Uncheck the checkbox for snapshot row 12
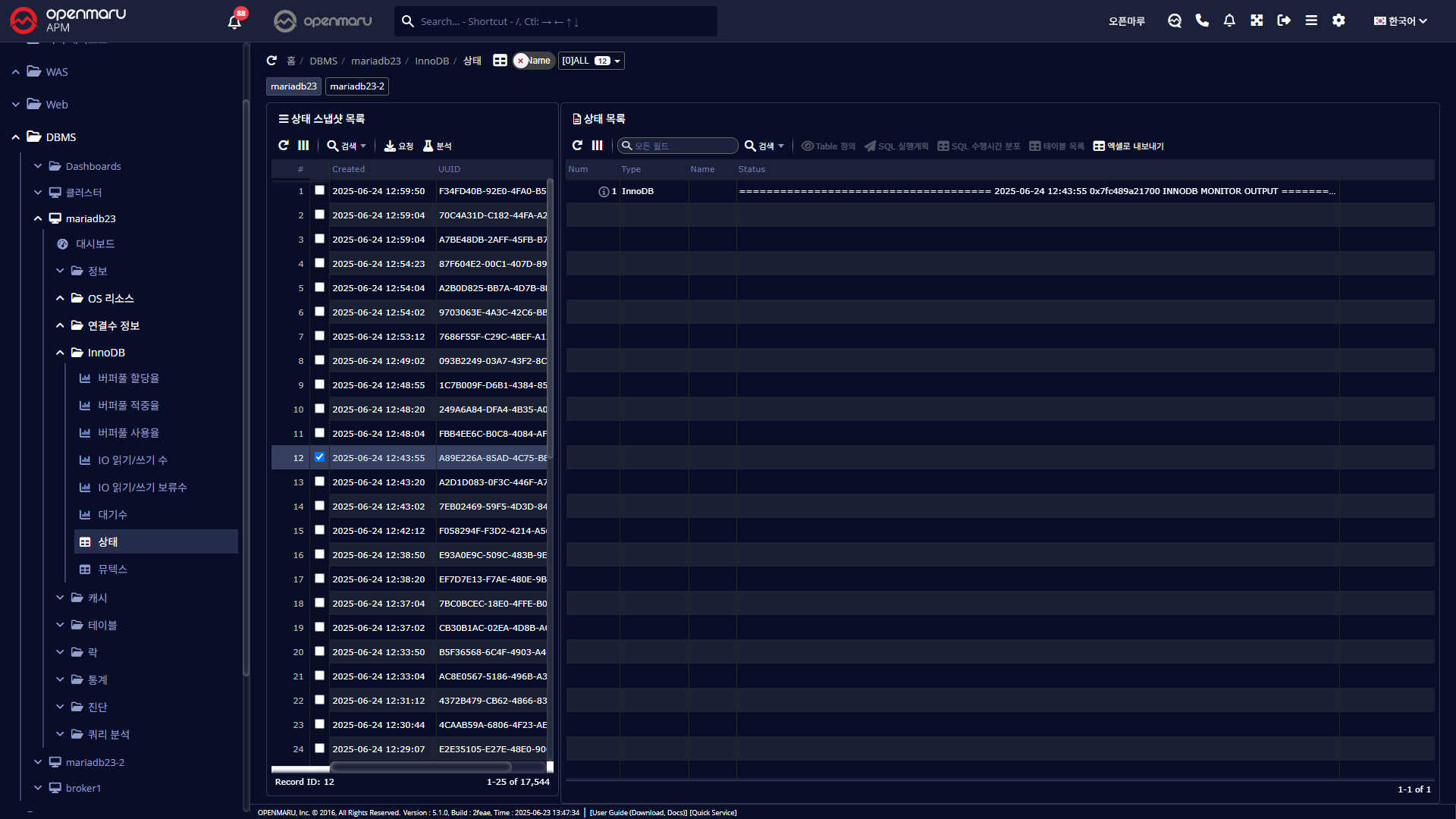The image size is (1456, 819). click(x=319, y=457)
